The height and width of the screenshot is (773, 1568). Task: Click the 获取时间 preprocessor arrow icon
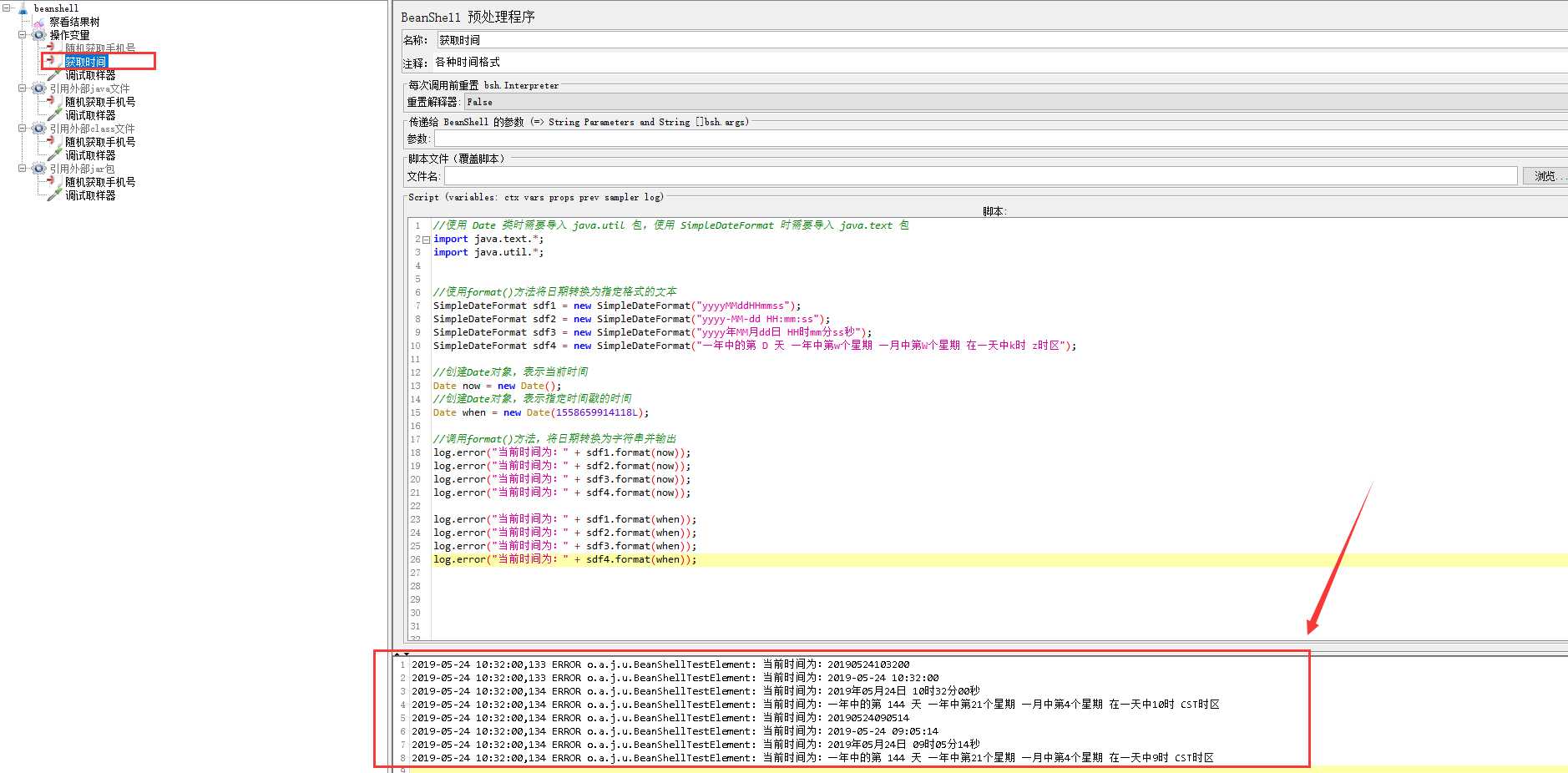click(53, 61)
